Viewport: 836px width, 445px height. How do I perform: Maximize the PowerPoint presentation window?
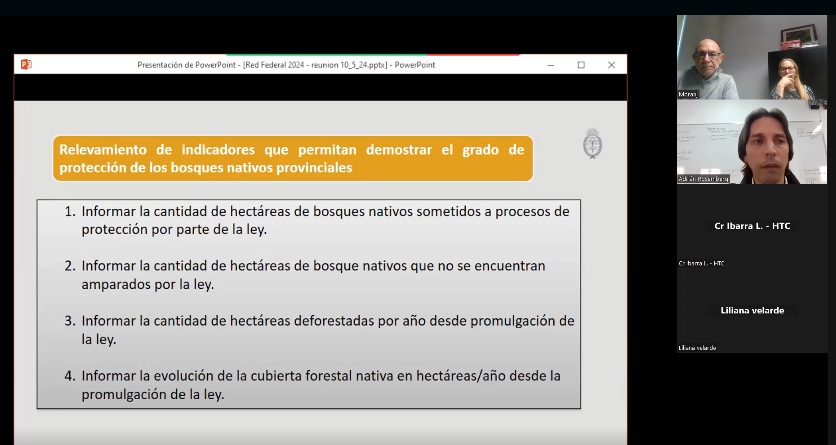click(581, 65)
